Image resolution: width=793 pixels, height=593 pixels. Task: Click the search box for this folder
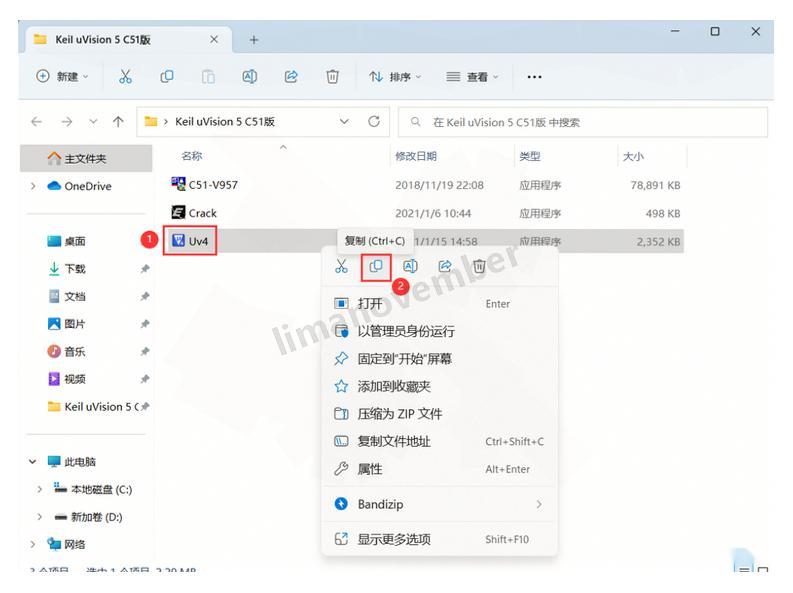pos(583,122)
